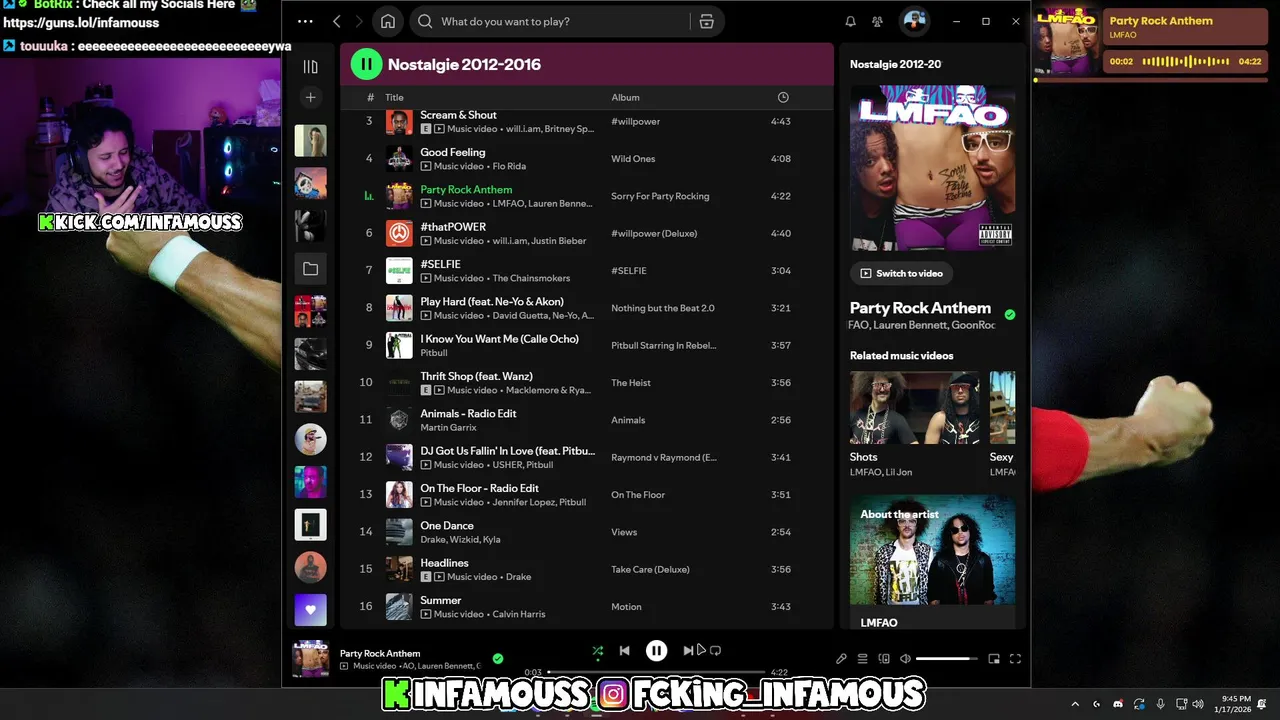Click the microphone icon in system tray

[1161, 704]
